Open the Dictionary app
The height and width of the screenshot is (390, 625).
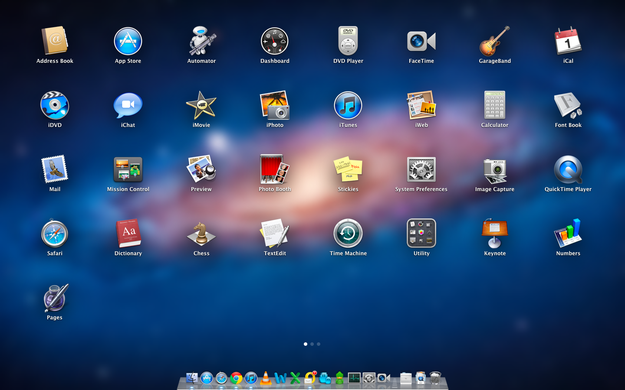click(x=128, y=233)
